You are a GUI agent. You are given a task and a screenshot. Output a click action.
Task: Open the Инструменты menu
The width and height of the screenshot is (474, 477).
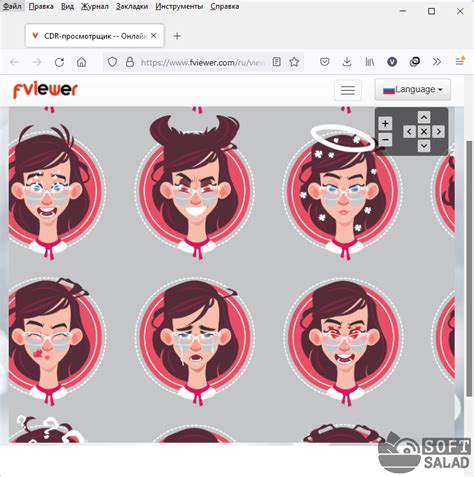tap(179, 6)
